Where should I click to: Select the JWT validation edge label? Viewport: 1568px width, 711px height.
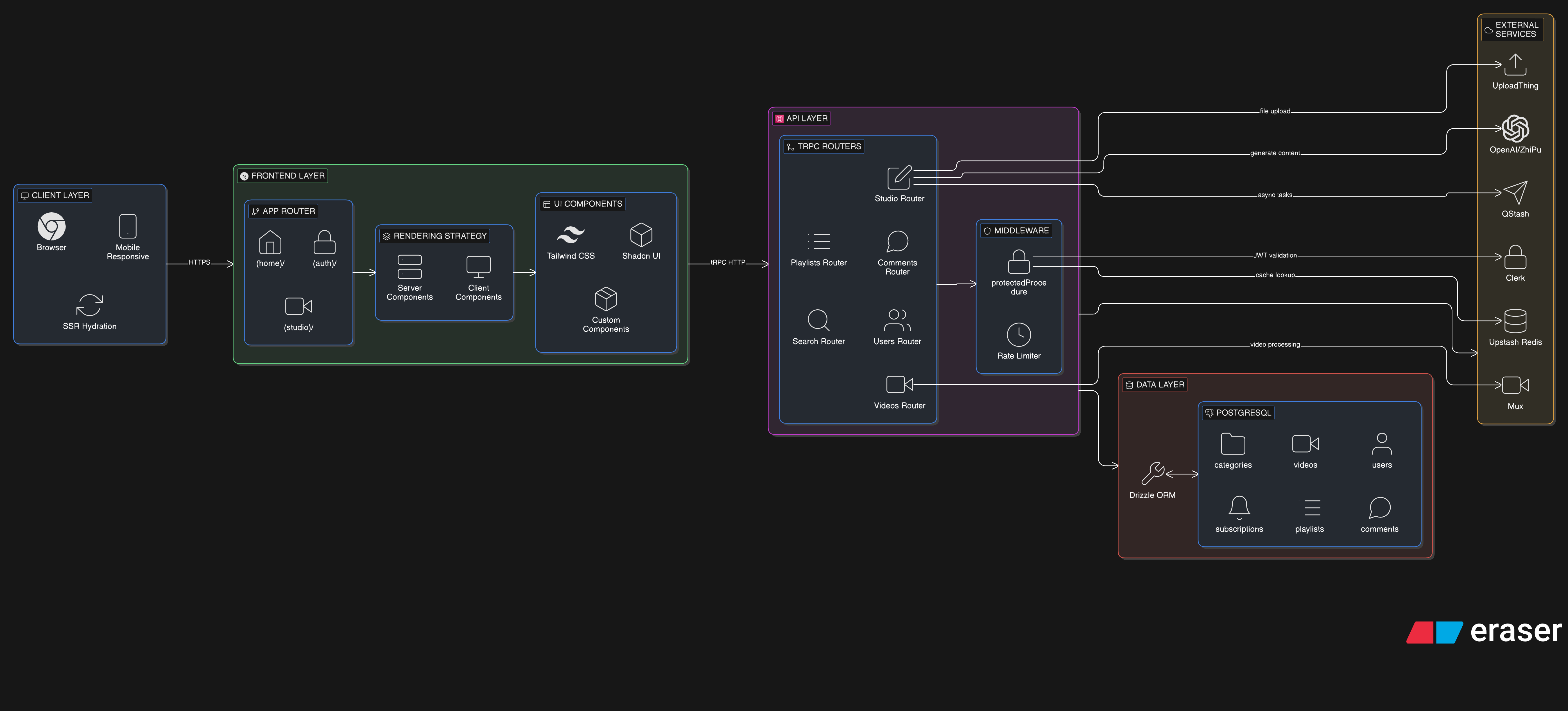coord(1275,256)
